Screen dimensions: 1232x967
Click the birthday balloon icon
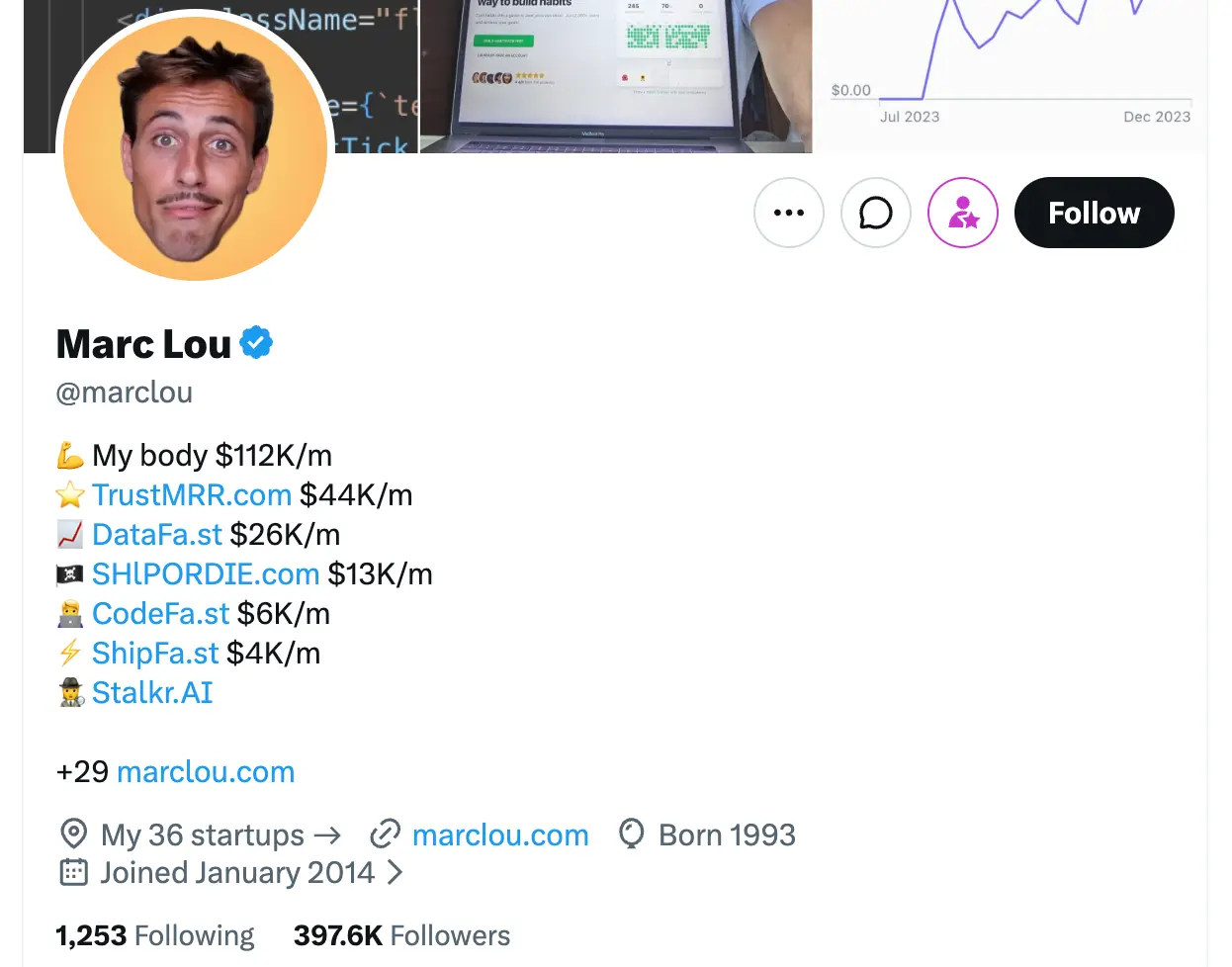click(631, 835)
